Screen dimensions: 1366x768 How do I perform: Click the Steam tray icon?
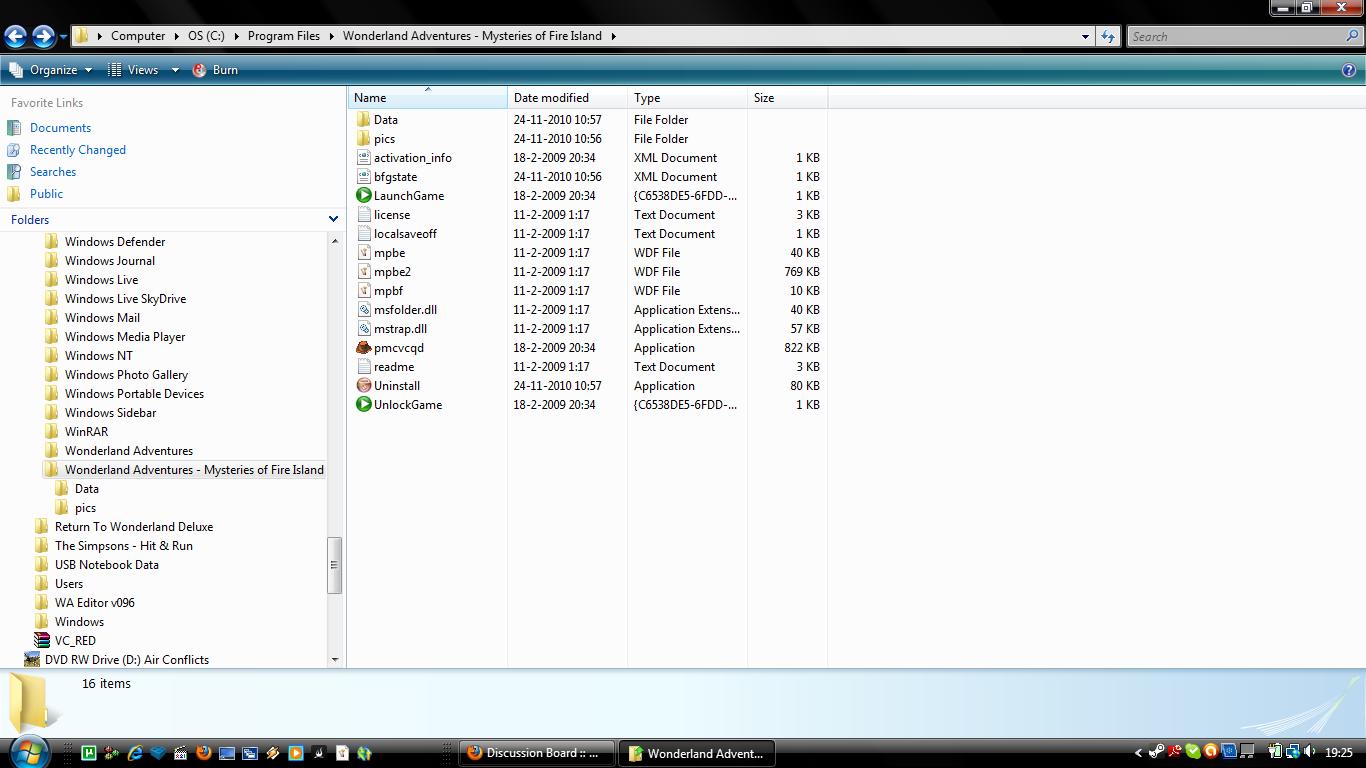[x=1156, y=753]
